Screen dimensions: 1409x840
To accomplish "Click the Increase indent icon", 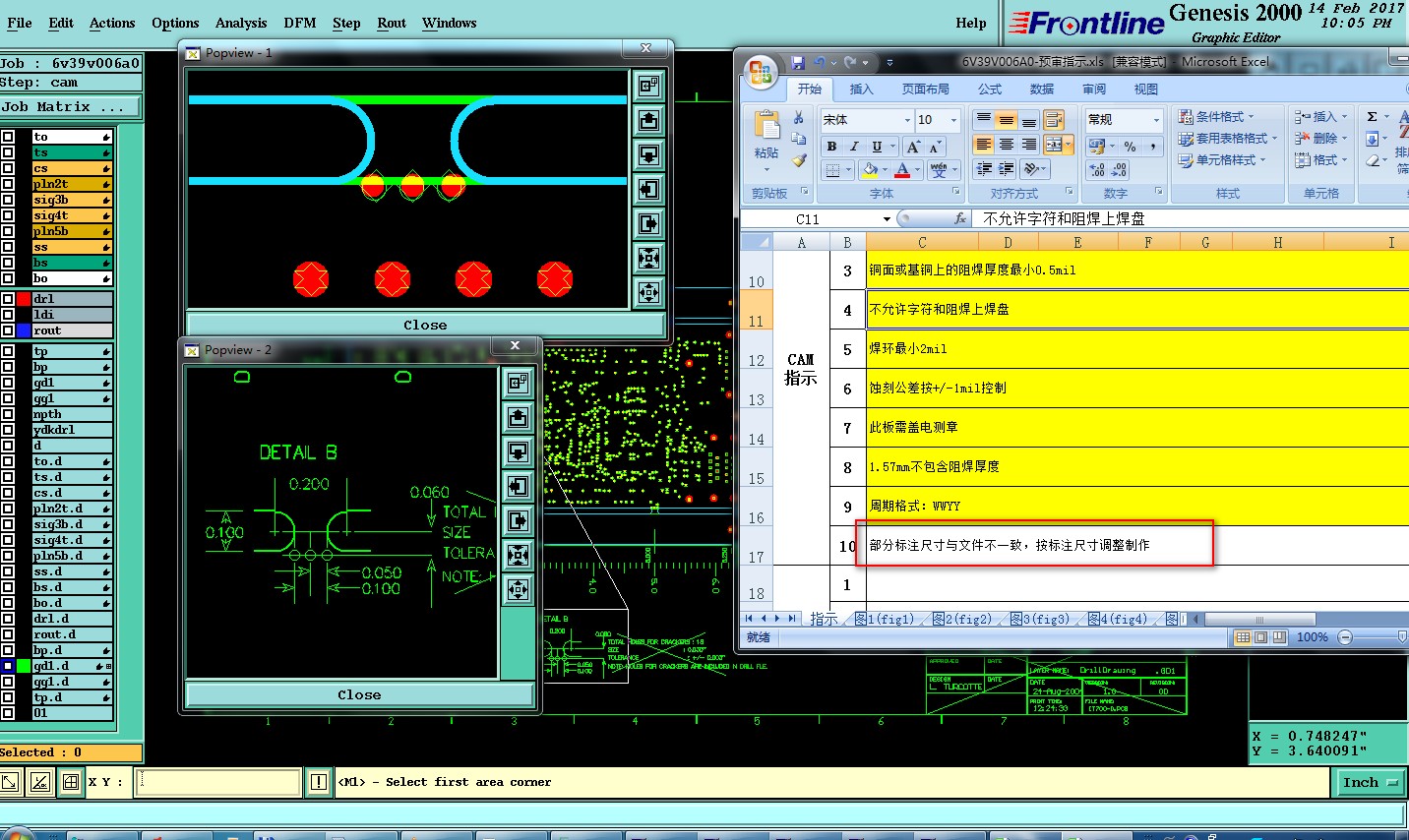I will click(1006, 169).
